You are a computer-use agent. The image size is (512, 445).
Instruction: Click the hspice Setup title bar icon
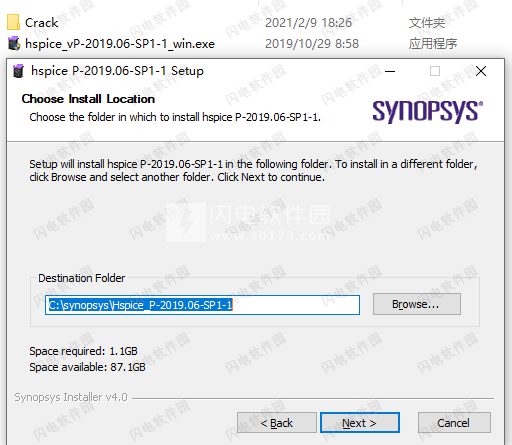click(x=19, y=71)
